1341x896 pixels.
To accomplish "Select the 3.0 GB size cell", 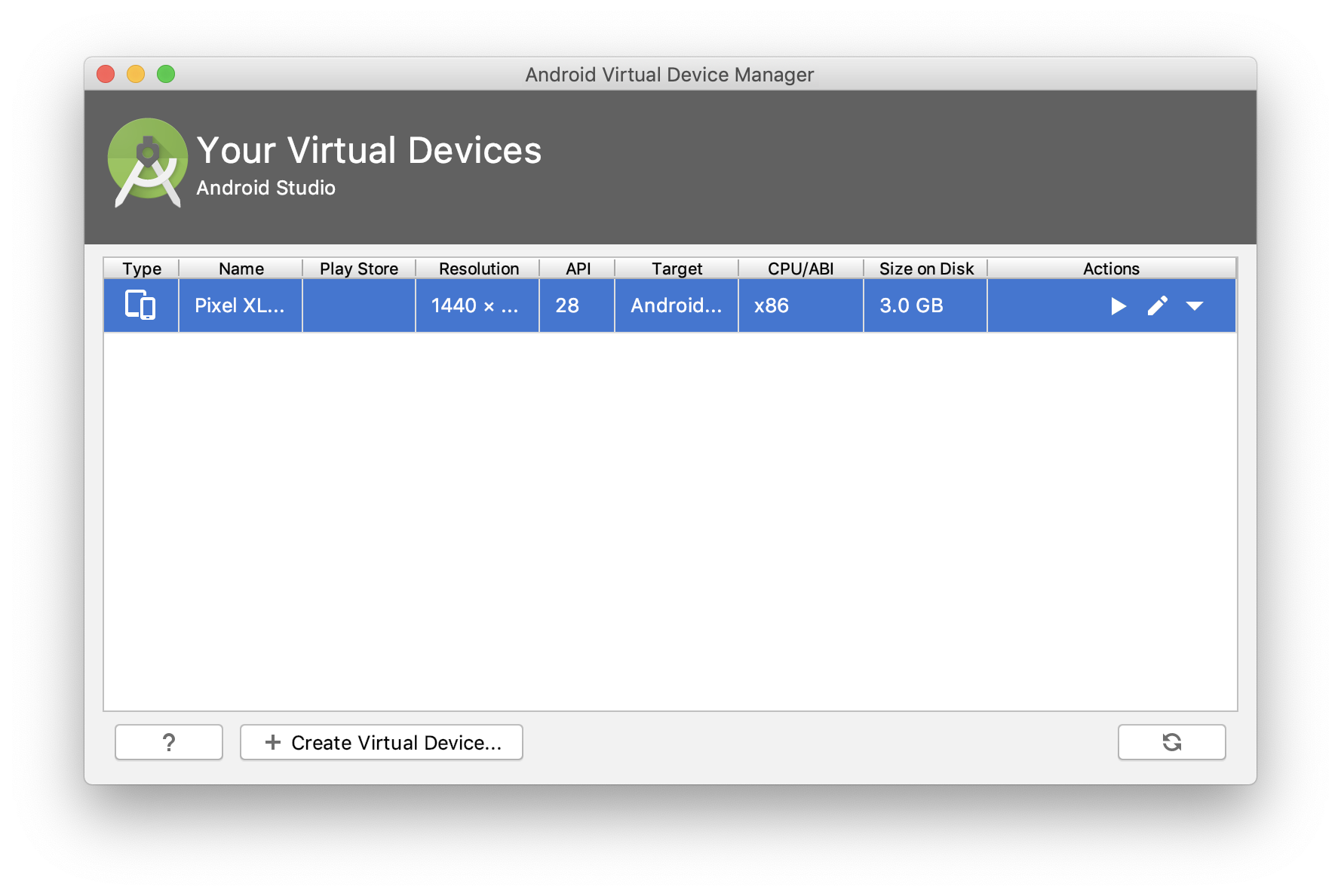I will [x=926, y=305].
